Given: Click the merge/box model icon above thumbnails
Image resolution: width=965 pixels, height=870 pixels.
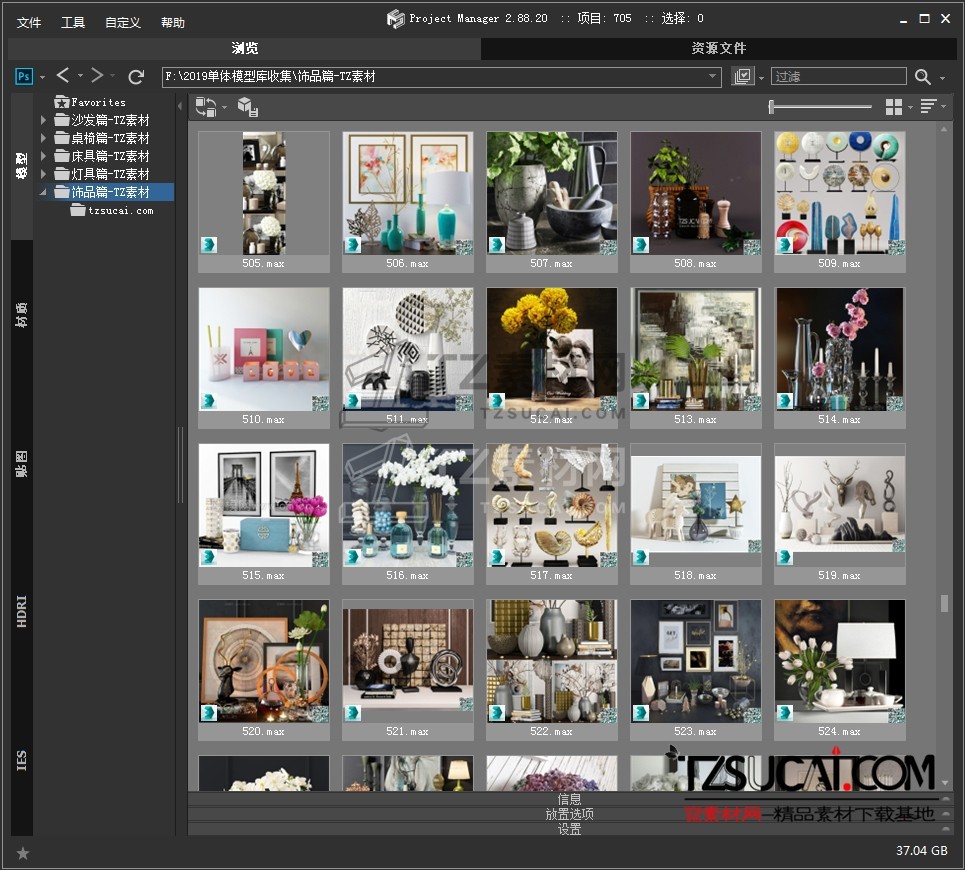Looking at the screenshot, I should point(247,107).
